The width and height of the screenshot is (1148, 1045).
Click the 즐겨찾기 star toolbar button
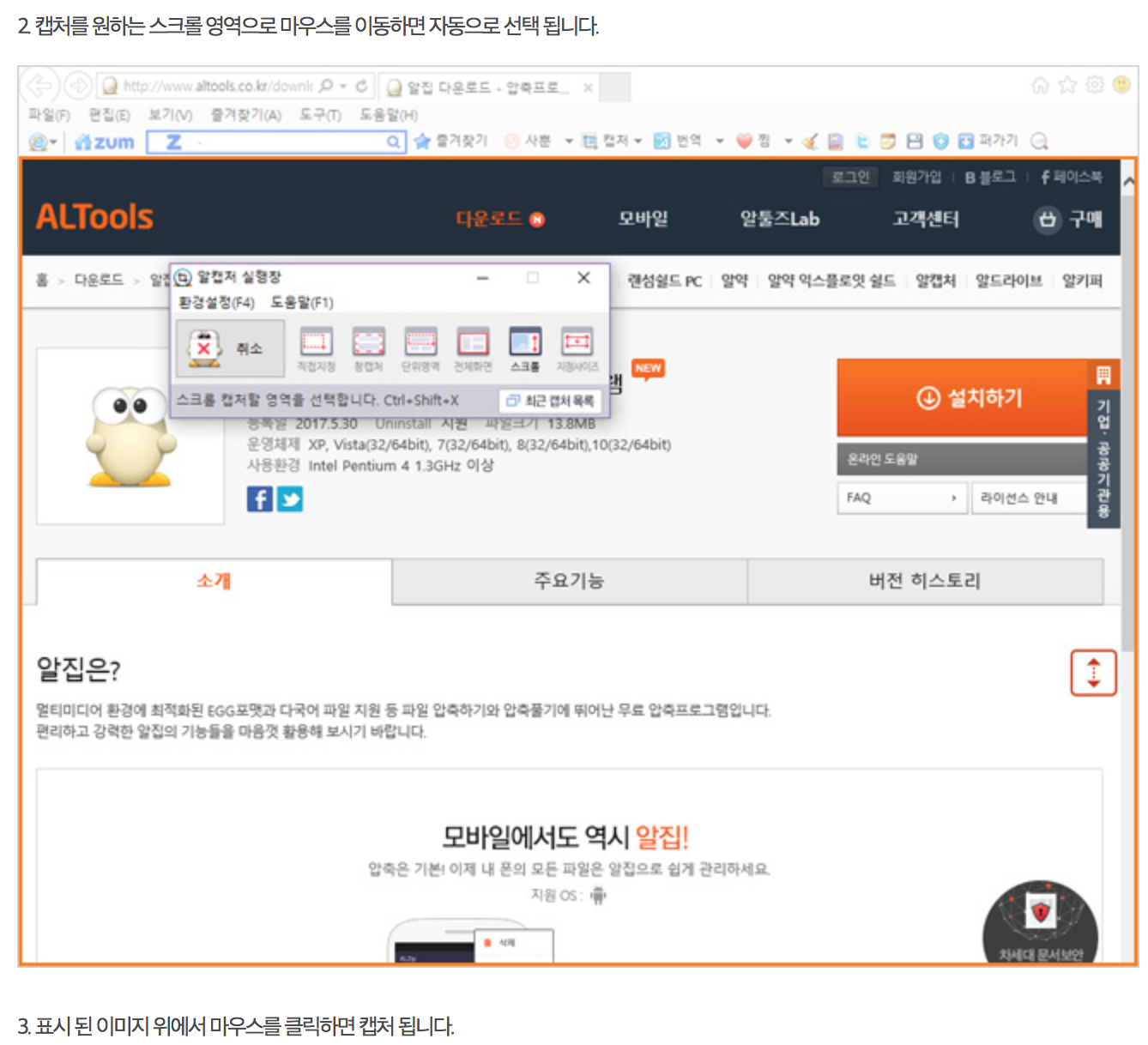tap(451, 141)
